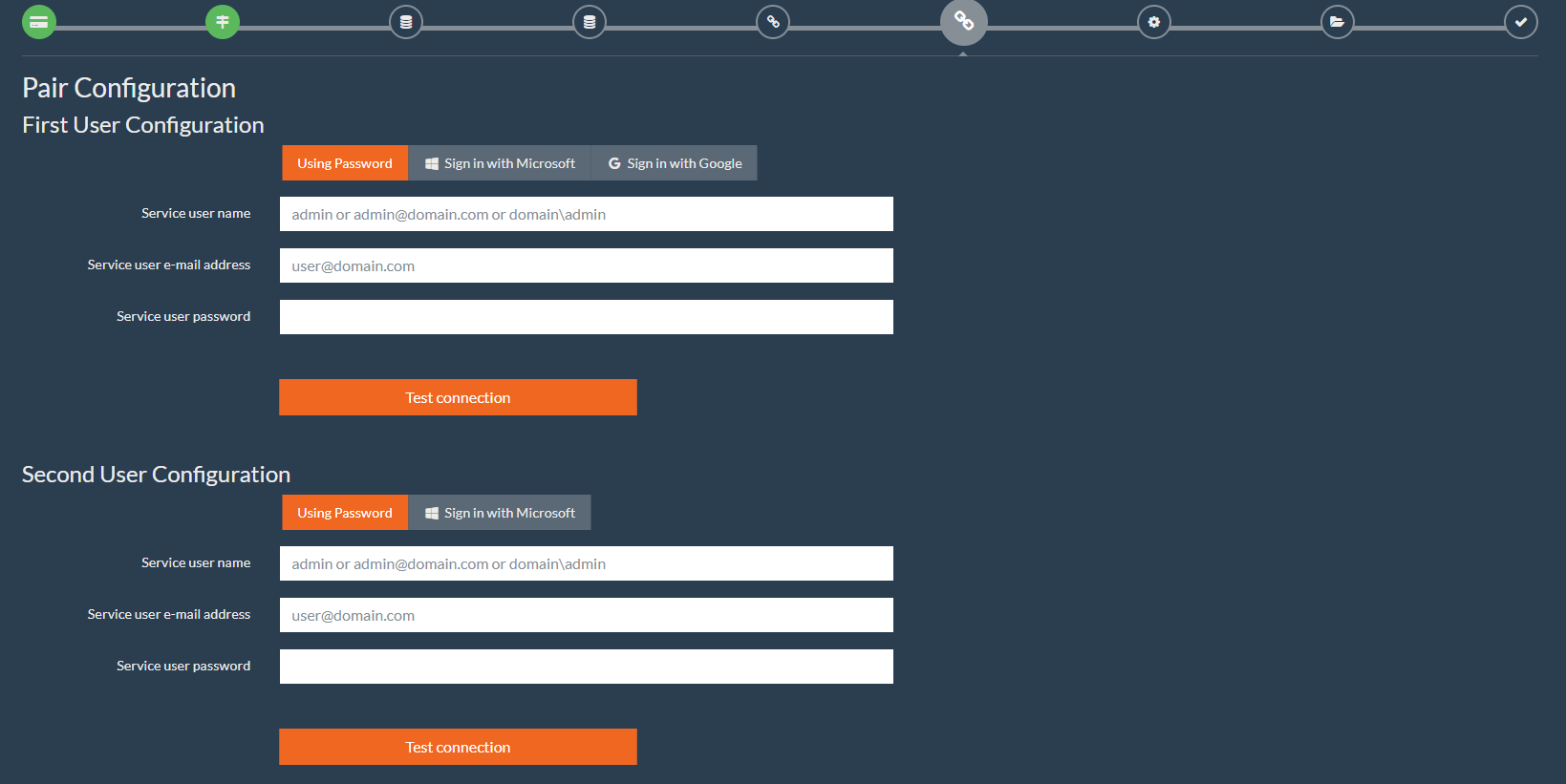The image size is (1566, 784).
Task: Focus second user Service user password field
Action: click(587, 667)
